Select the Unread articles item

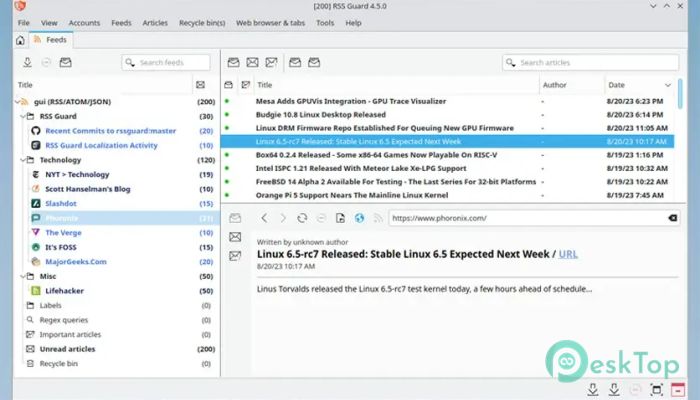pyautogui.click(x=67, y=349)
